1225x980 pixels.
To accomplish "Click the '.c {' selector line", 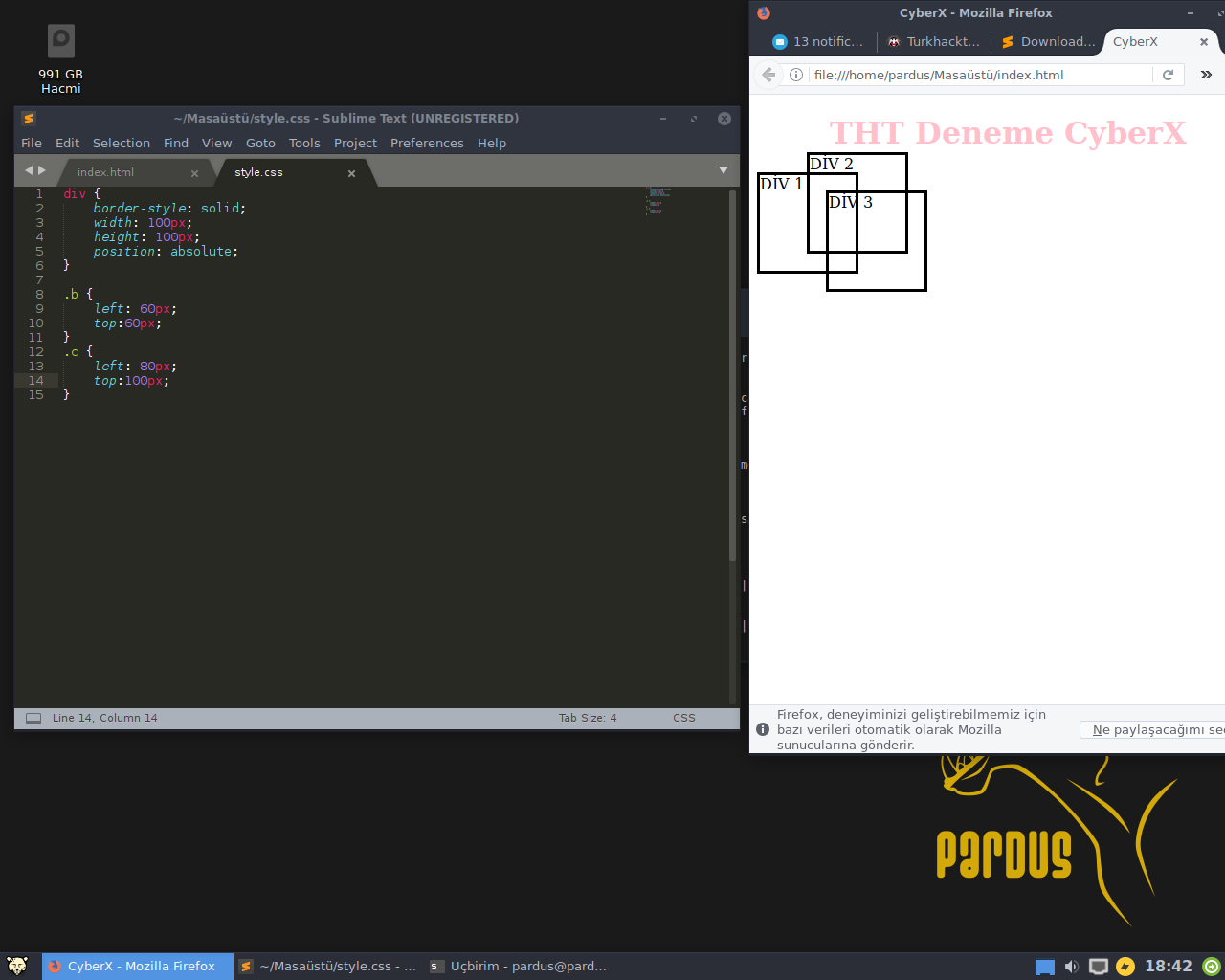I will click(78, 351).
